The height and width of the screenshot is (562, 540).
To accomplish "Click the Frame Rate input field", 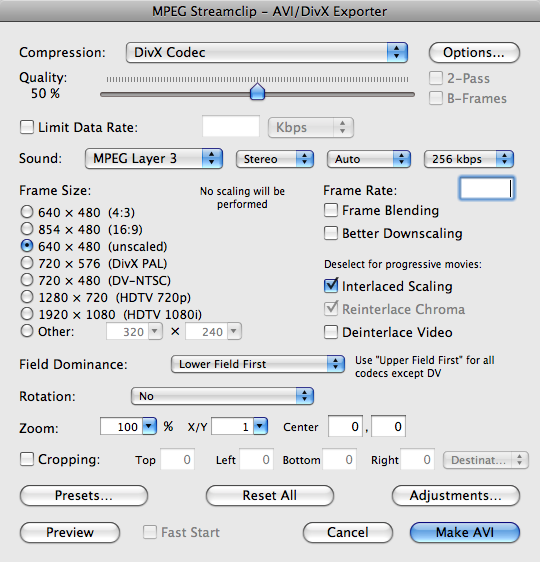I will tap(487, 189).
